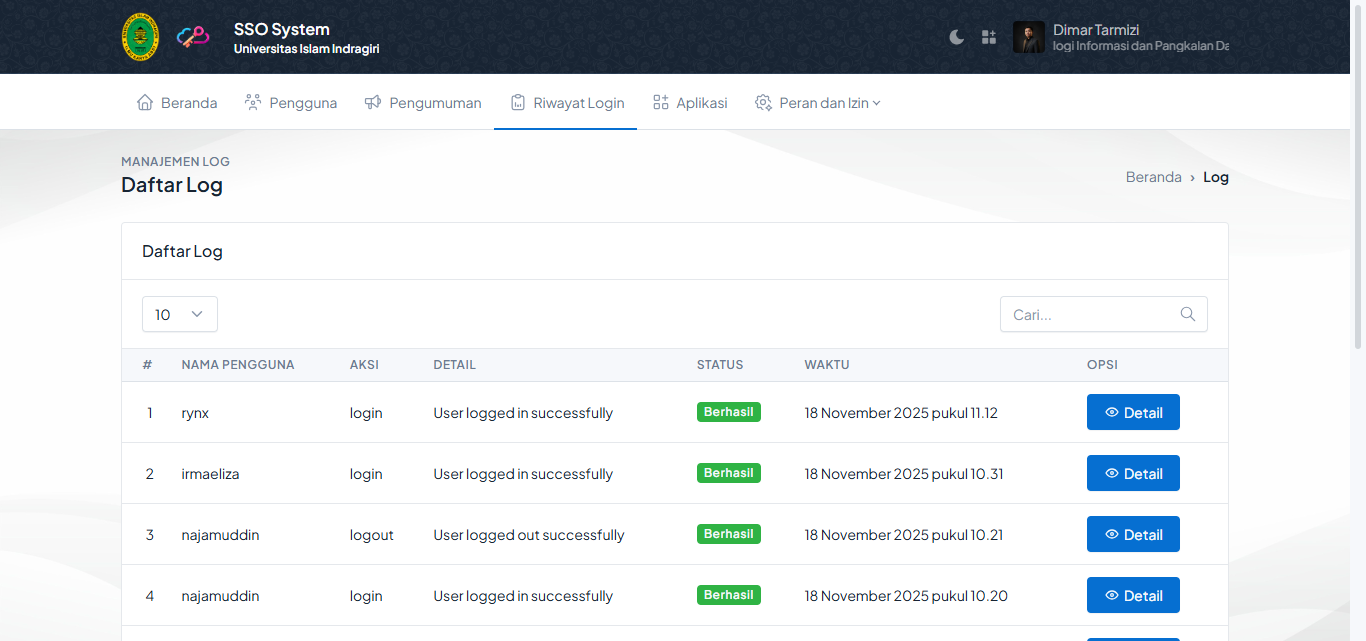Open the apps grid icon in header

989,37
